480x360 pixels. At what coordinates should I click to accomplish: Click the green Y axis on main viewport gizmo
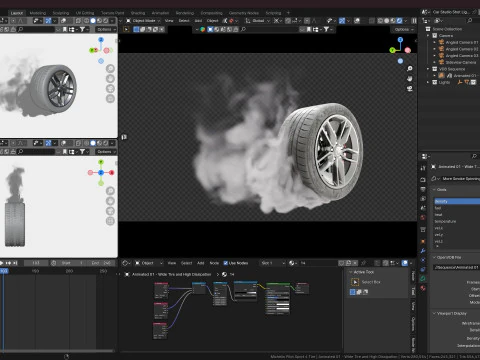point(392,50)
